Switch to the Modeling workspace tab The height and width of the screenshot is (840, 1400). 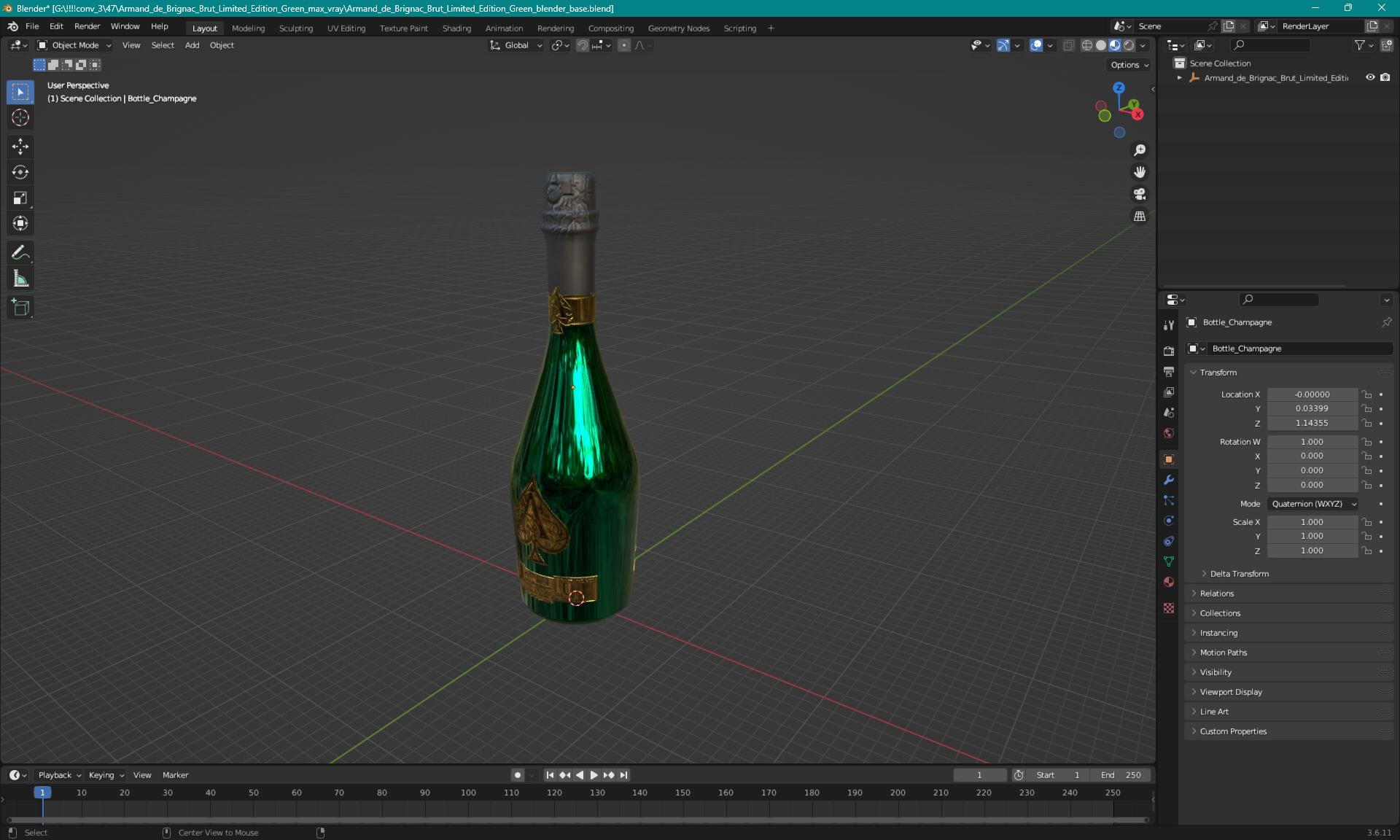coord(248,28)
